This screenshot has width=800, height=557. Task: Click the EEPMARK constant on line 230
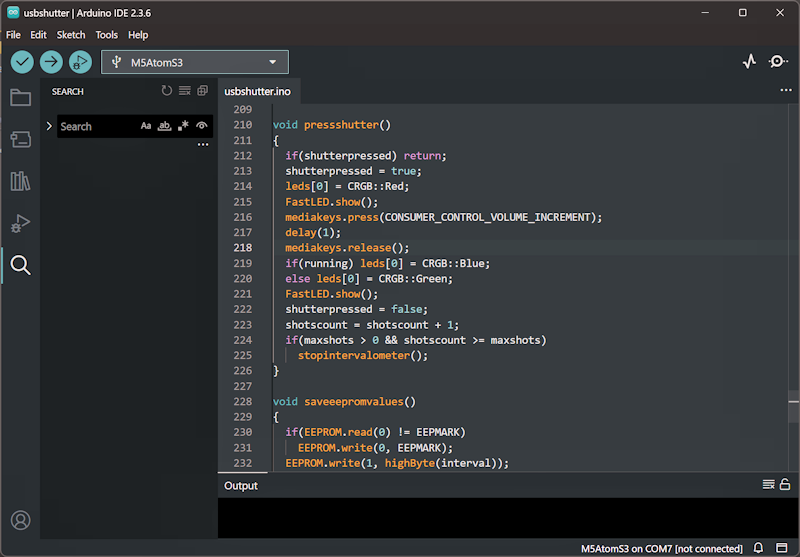coord(438,433)
